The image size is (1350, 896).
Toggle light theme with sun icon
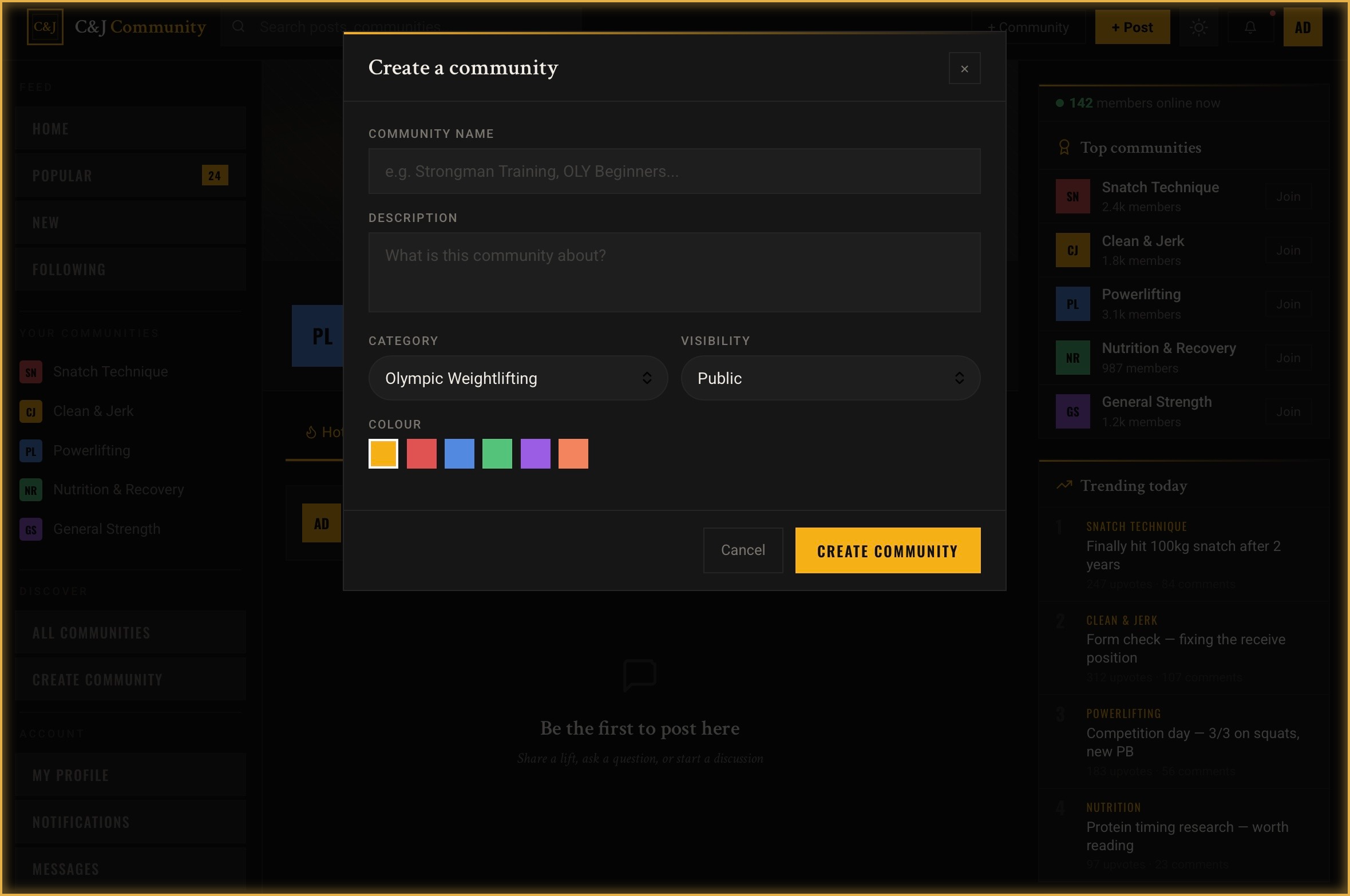point(1198,27)
